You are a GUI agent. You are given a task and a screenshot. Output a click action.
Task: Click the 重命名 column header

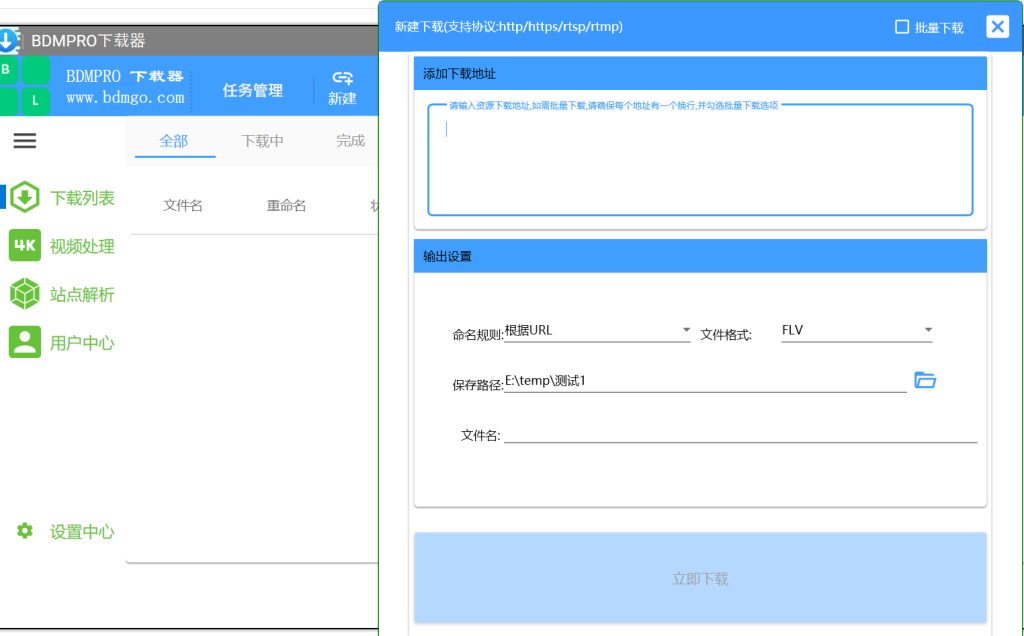[x=286, y=205]
